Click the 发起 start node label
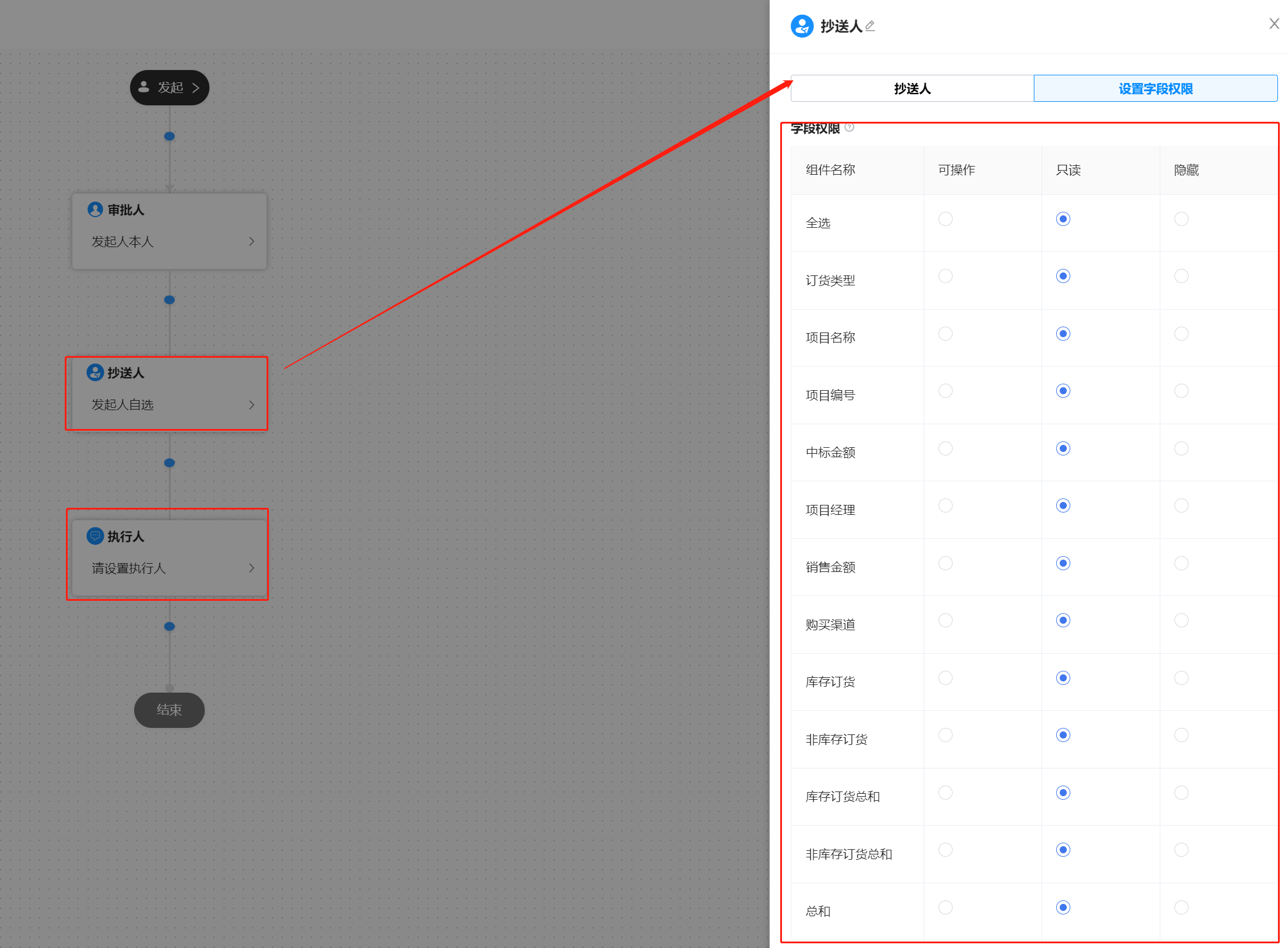The image size is (1288, 948). (x=171, y=88)
